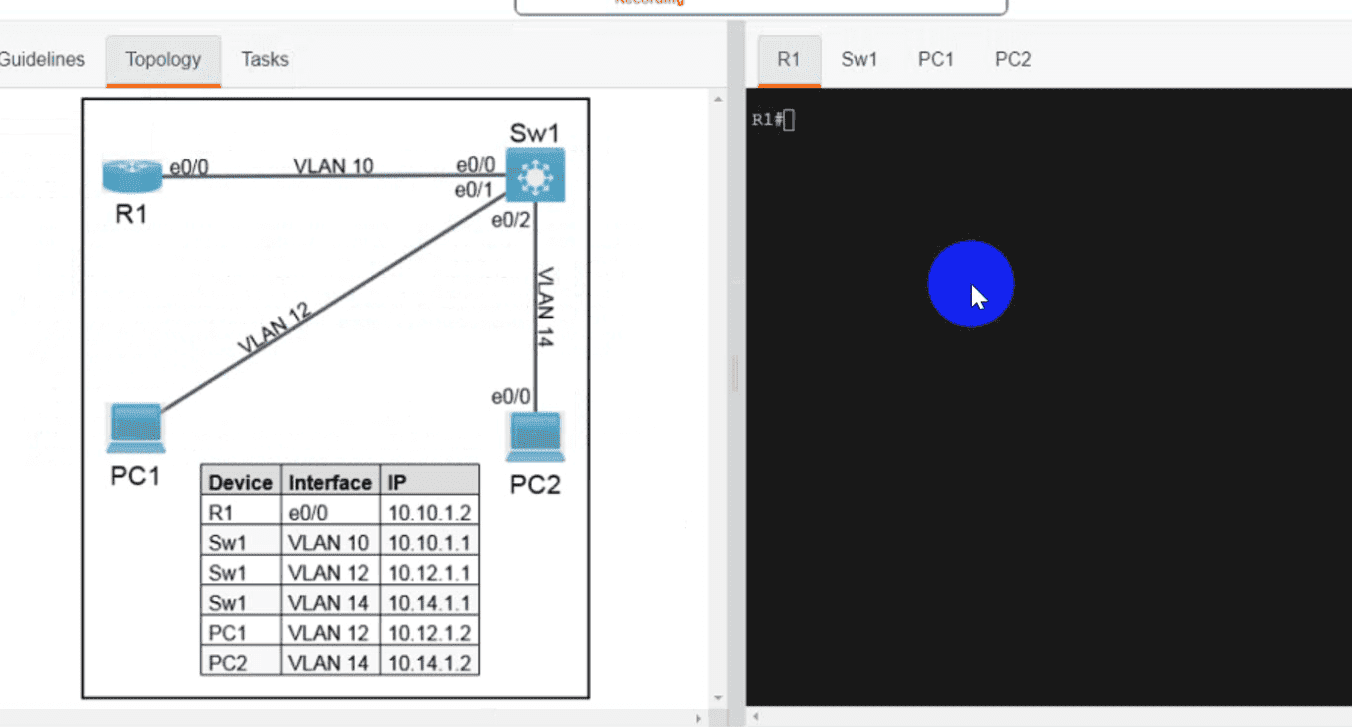Click the topology panel scroll-up arrow
This screenshot has height=727, width=1352.
coord(716,99)
